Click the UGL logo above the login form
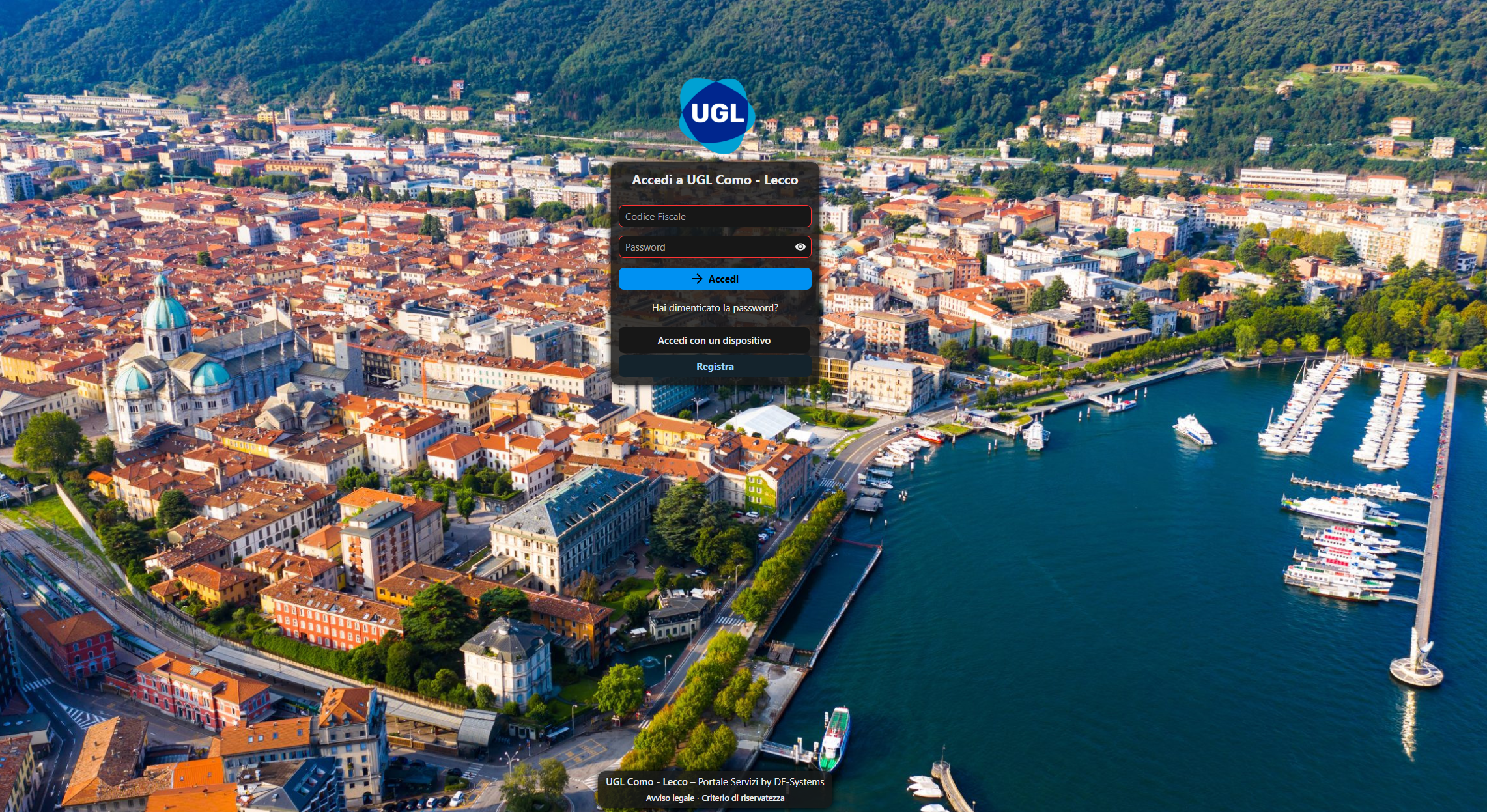The image size is (1487, 812). click(x=716, y=115)
